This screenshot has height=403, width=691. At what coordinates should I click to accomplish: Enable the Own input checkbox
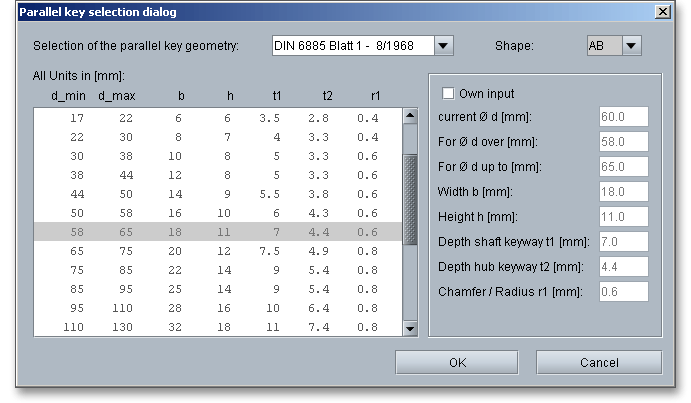pos(448,93)
